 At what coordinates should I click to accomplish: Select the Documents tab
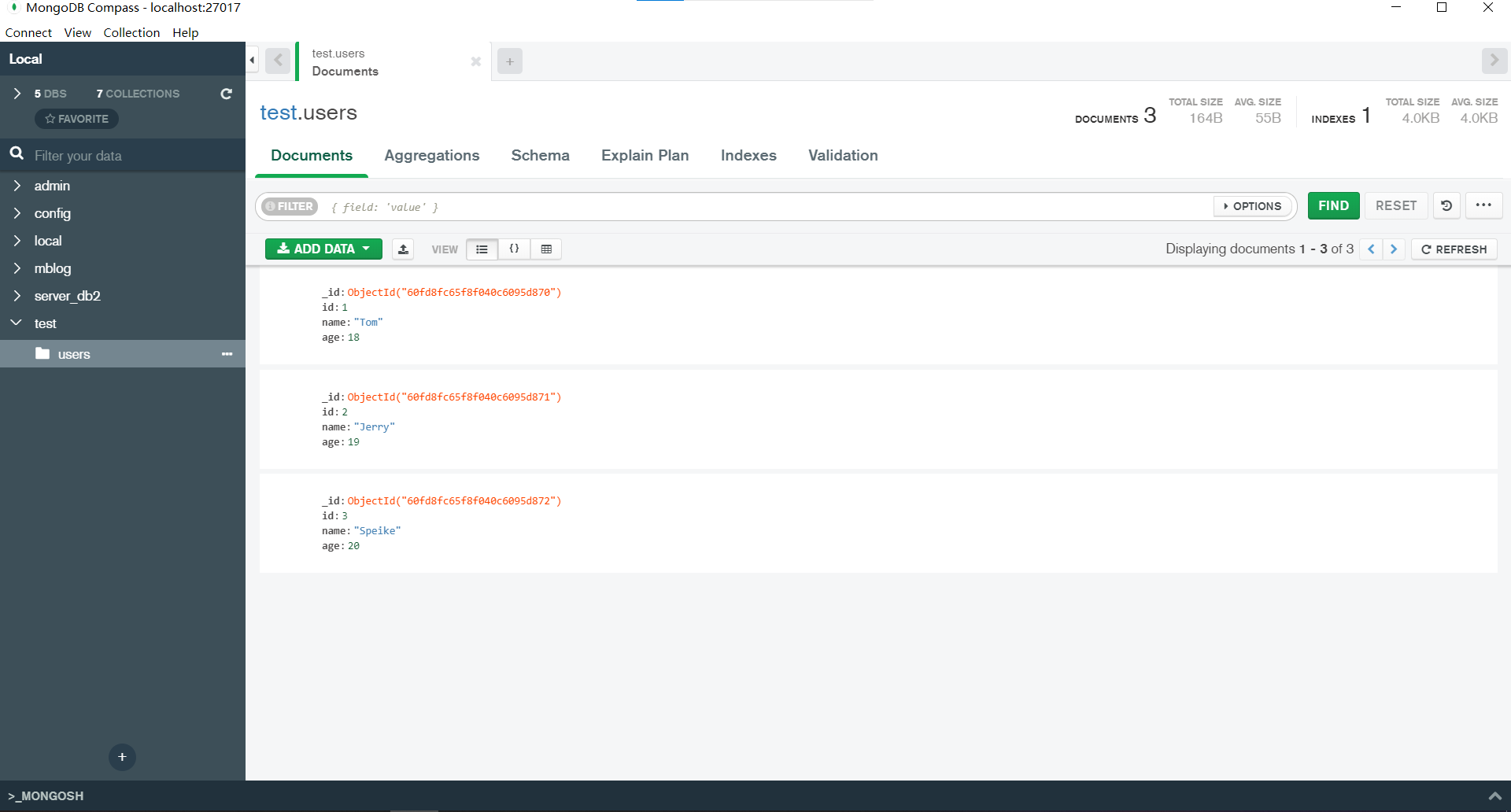click(312, 156)
